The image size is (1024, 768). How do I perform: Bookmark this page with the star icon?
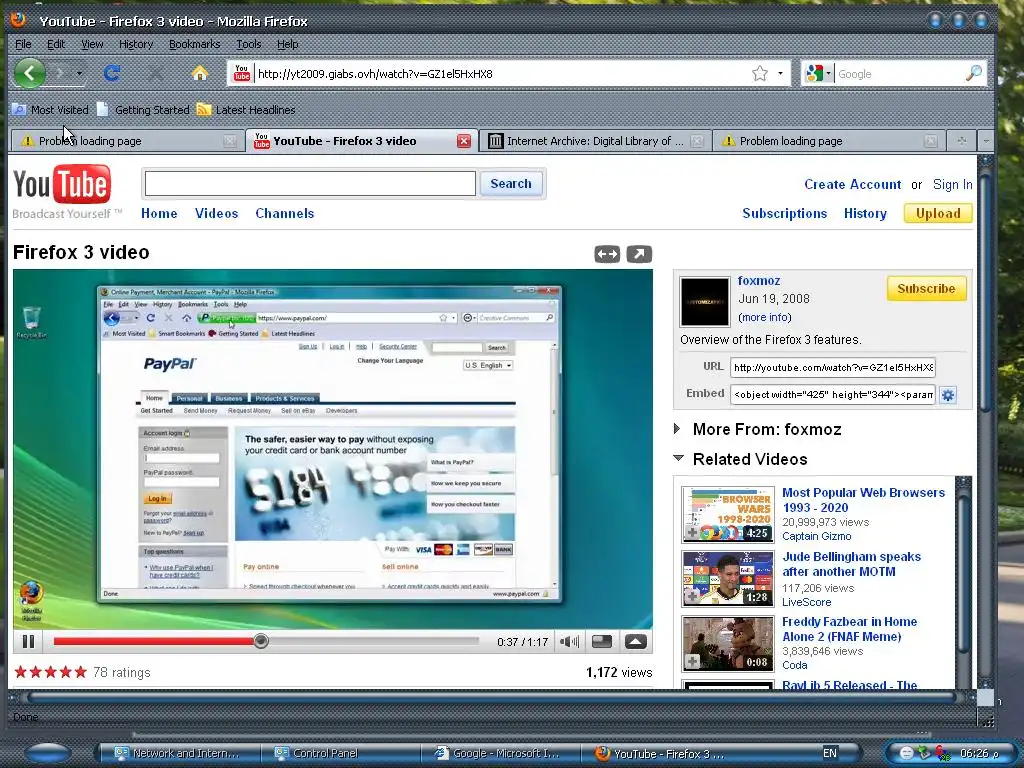point(760,73)
